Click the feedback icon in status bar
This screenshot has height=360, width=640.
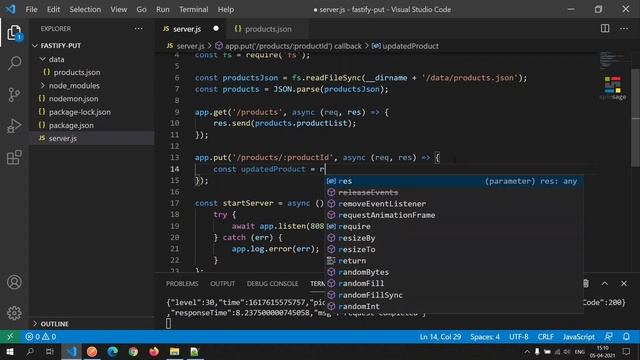click(x=608, y=337)
